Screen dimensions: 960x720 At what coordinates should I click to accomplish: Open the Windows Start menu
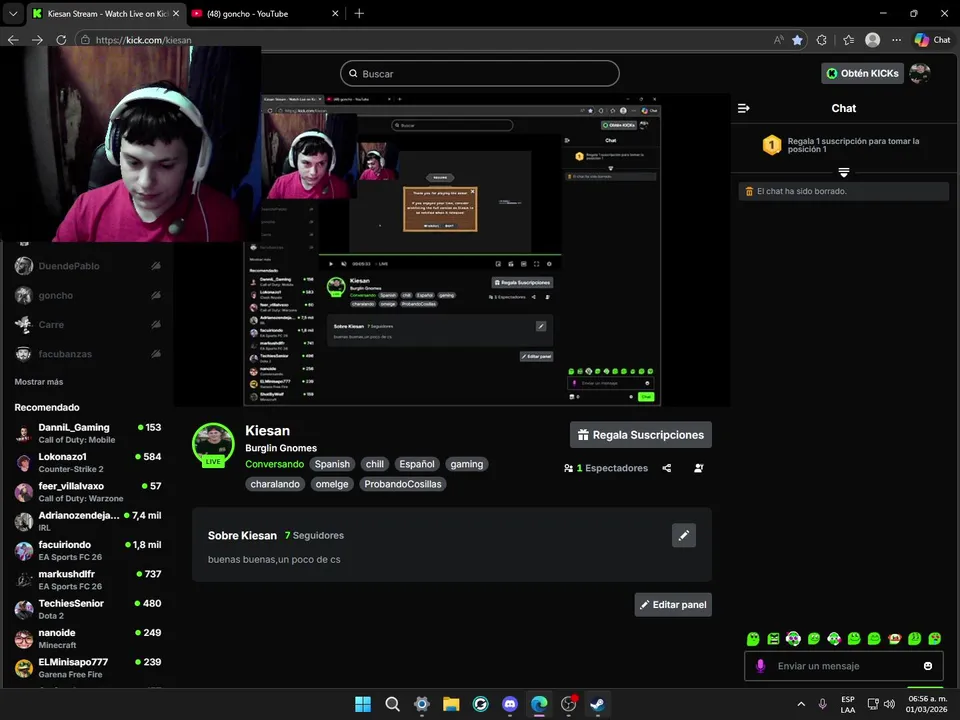363,704
